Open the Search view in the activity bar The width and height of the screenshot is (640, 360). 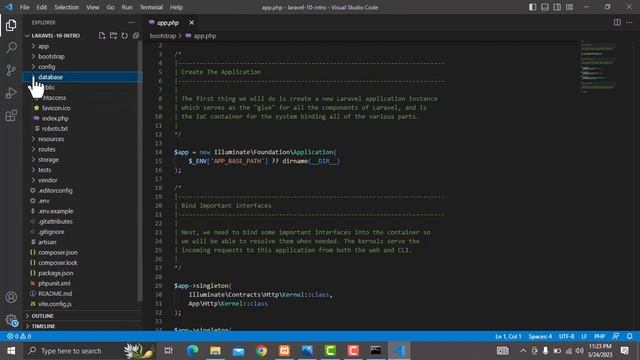(x=11, y=48)
